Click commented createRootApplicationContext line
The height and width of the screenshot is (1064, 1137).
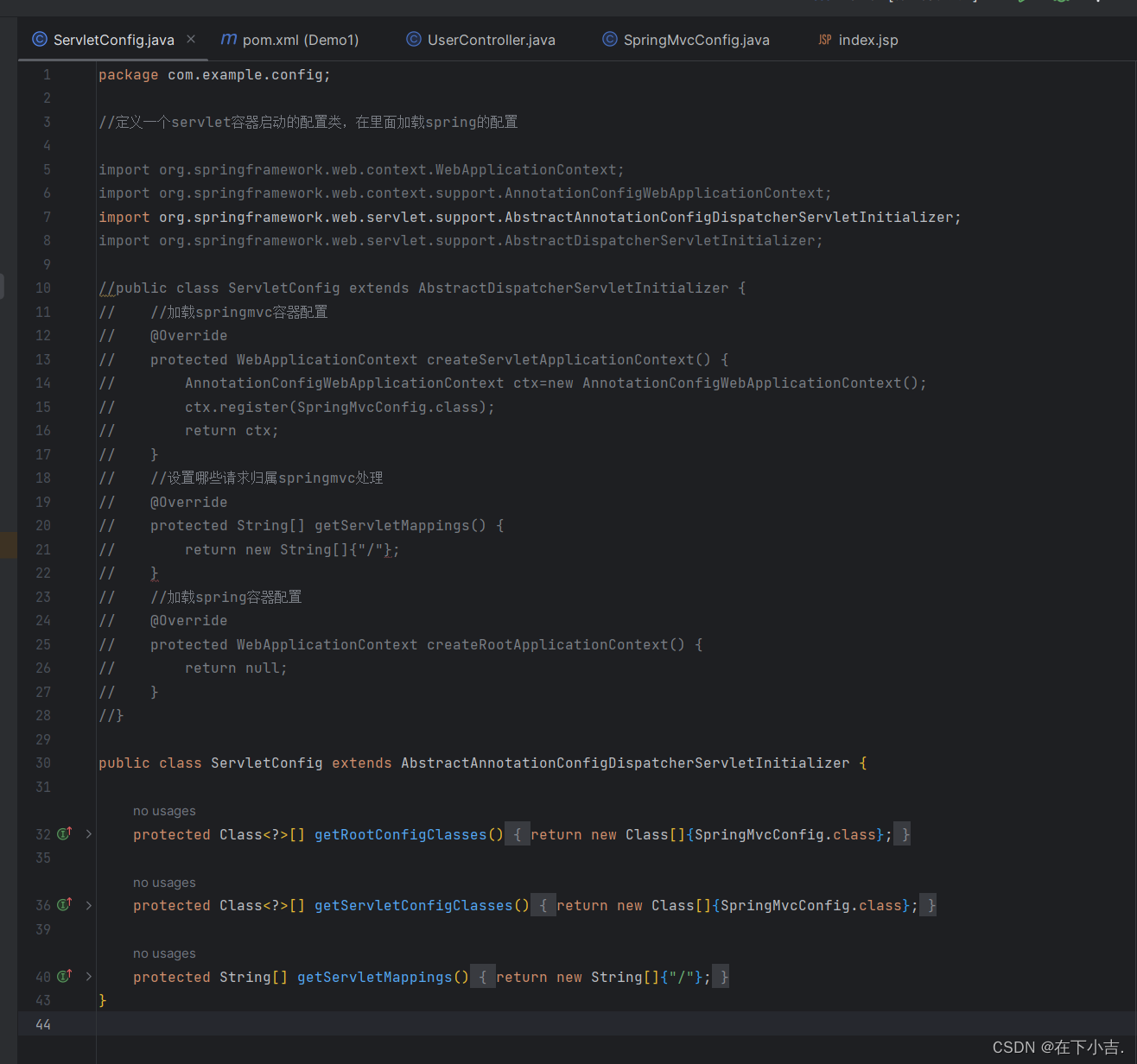tap(401, 645)
